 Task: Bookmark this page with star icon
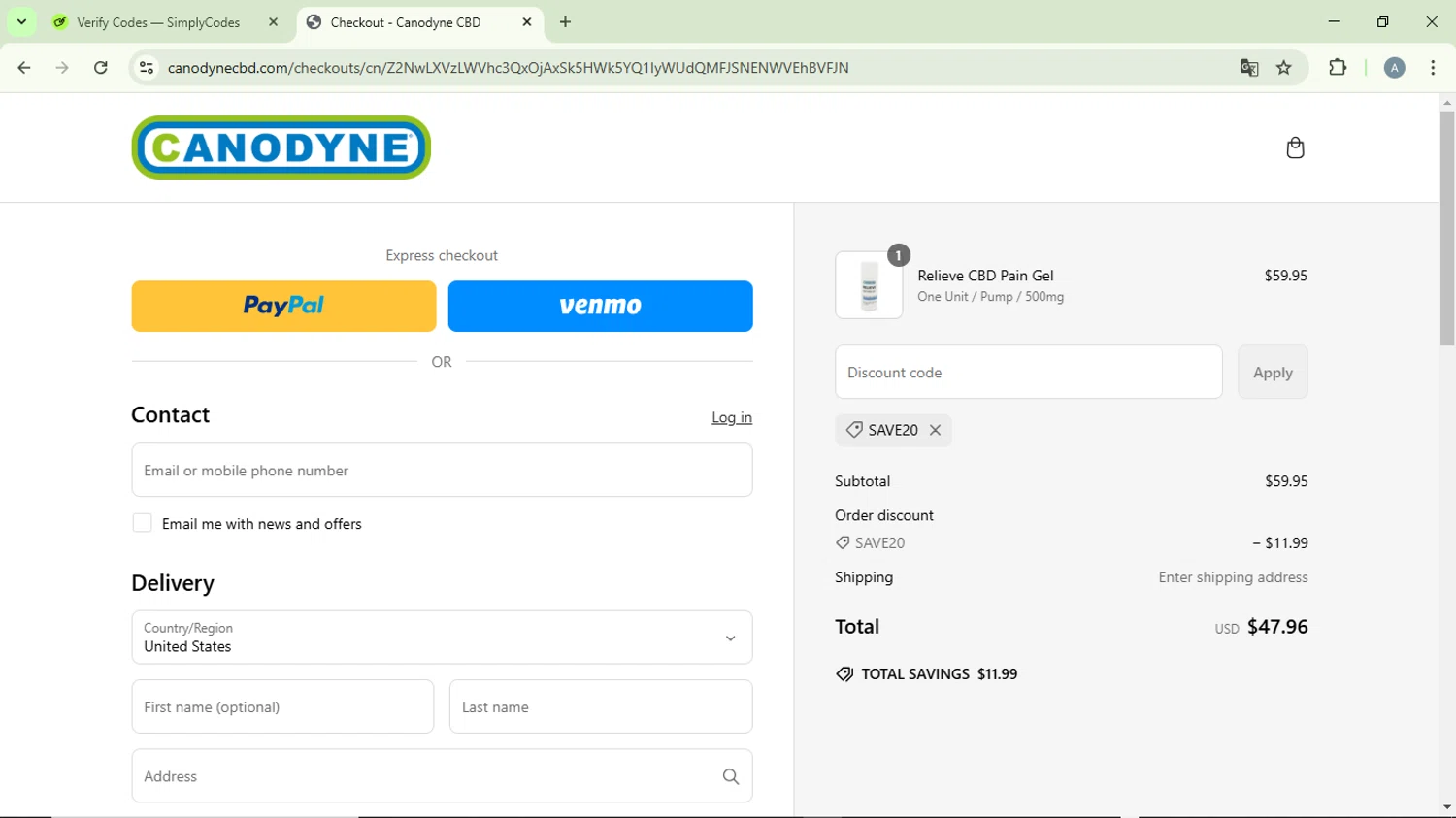point(1284,68)
